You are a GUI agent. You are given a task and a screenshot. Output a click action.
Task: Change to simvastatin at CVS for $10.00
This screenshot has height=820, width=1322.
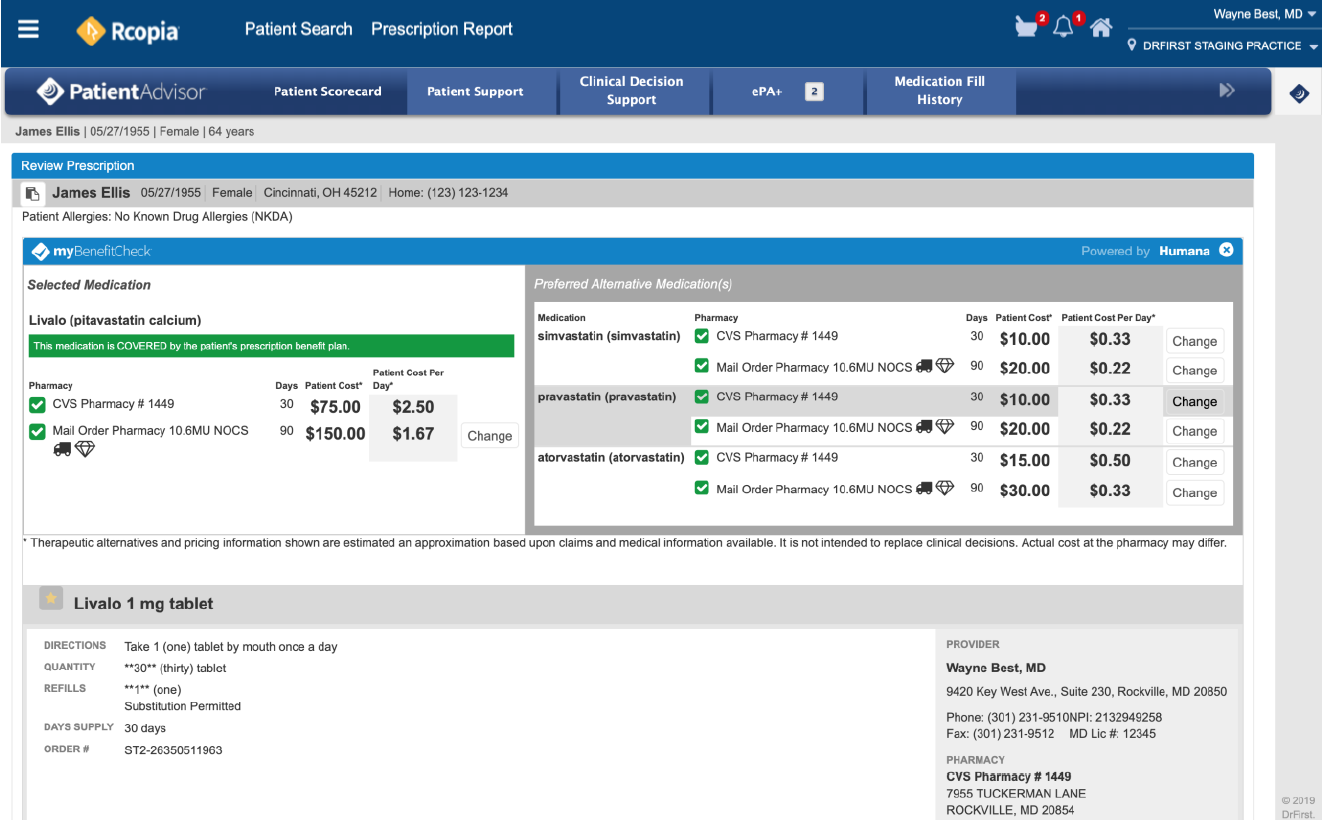pos(1195,341)
